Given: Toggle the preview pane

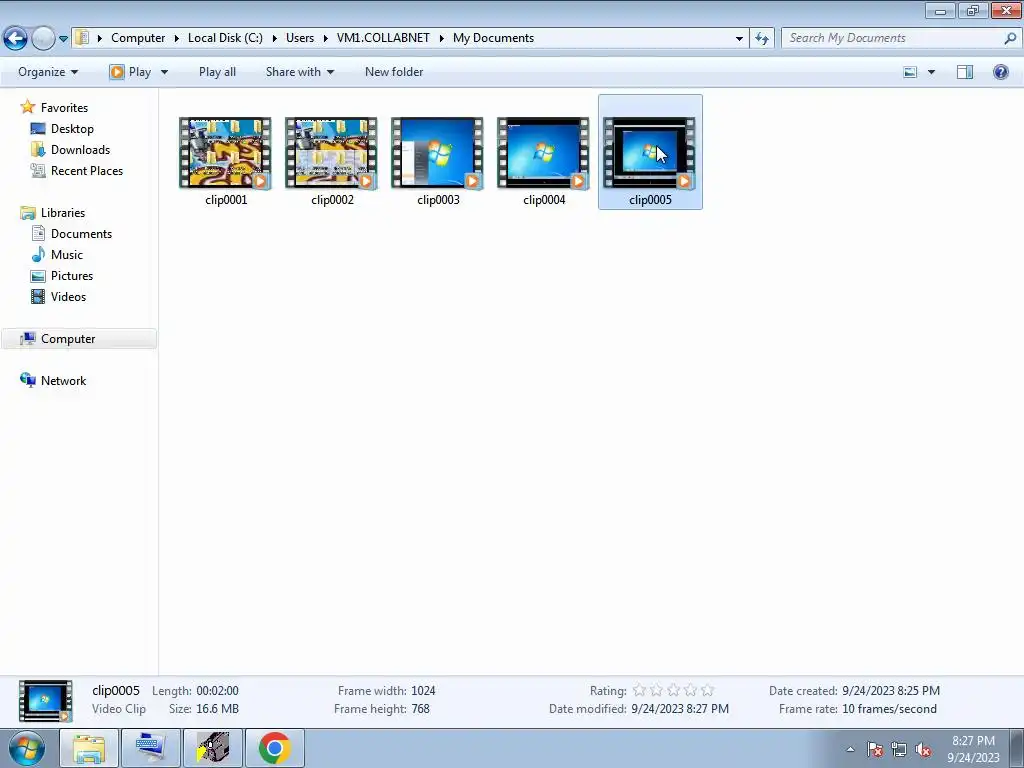Looking at the screenshot, I should tap(965, 72).
